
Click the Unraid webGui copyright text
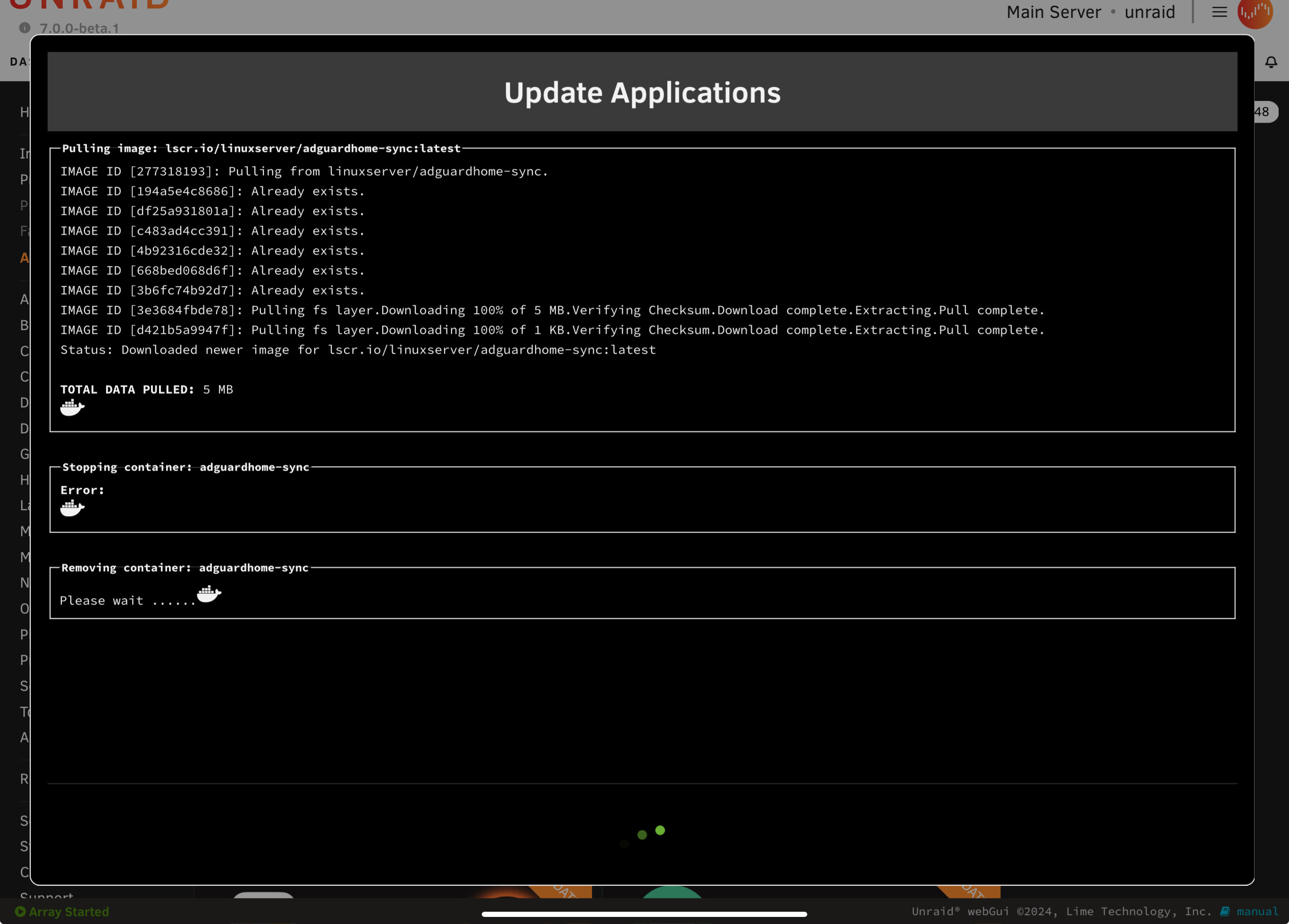[x=1062, y=911]
